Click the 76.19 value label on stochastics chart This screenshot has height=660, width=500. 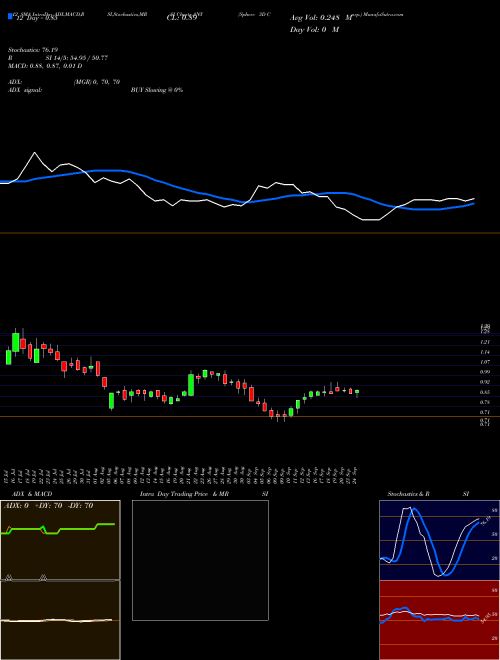[485, 522]
